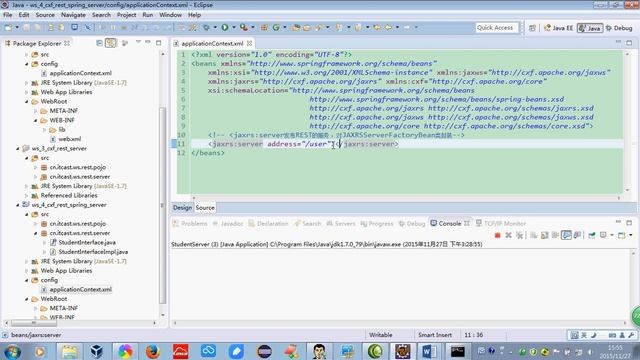Open the Project menu
This screenshot has width=640, height=360.
click(x=127, y=15)
